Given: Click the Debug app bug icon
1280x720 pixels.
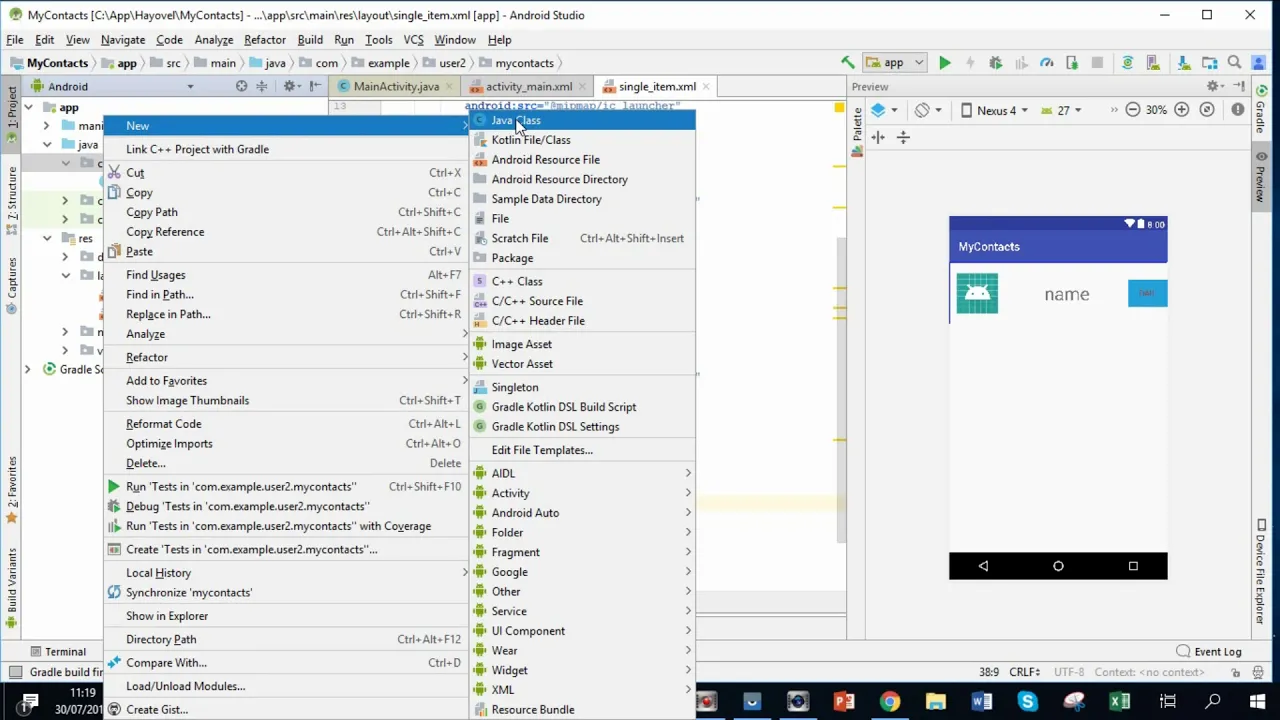Looking at the screenshot, I should point(995,62).
